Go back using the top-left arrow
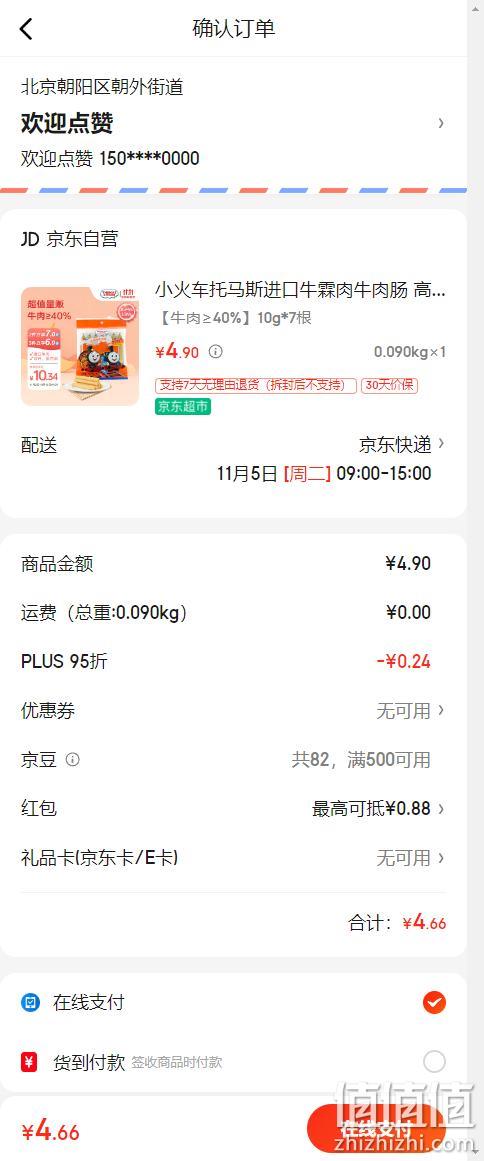Viewport: 484px width, 1161px height. (26, 29)
